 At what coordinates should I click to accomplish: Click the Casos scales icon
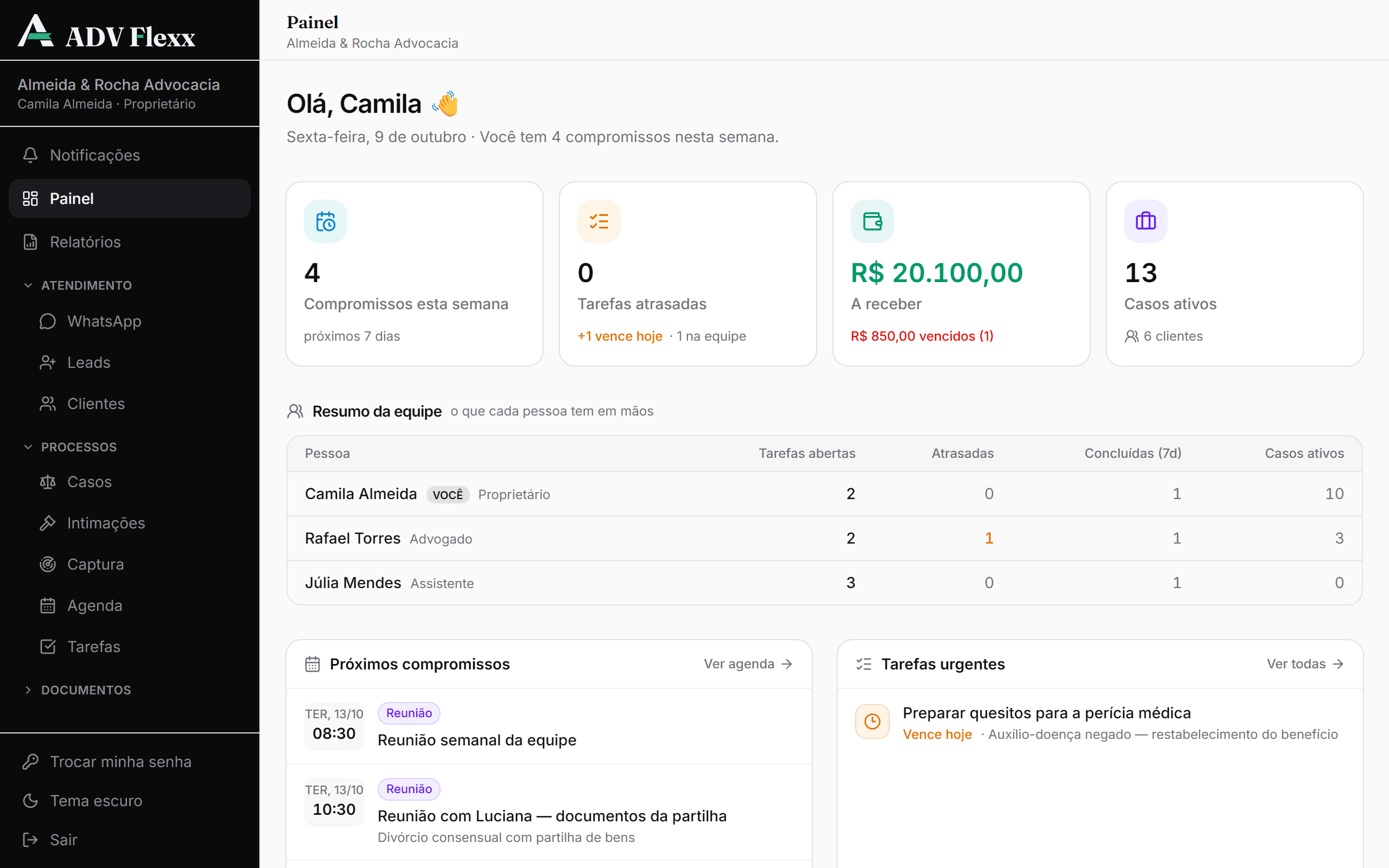(x=48, y=482)
